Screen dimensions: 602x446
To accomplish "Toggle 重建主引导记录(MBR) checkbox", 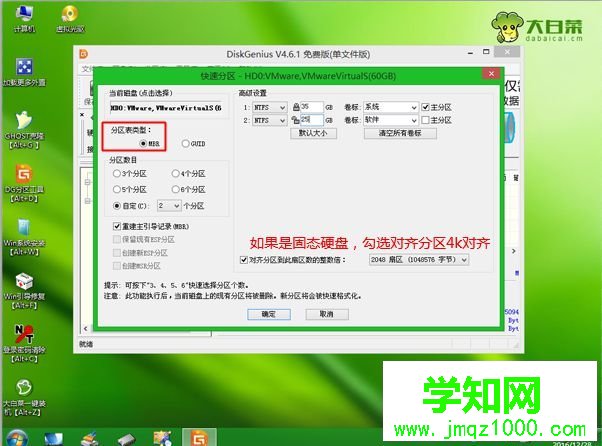I will (117, 226).
